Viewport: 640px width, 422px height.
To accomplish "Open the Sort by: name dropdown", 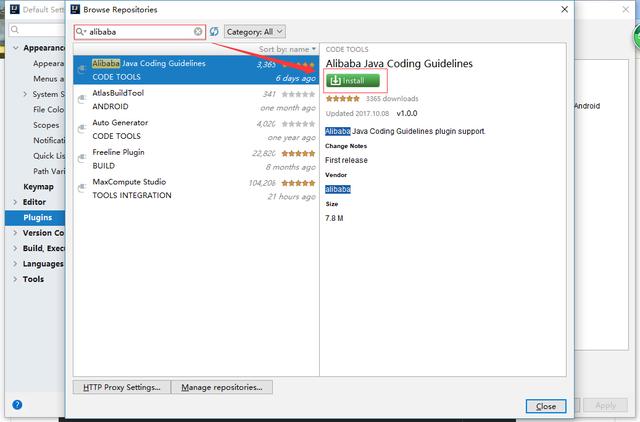I will pos(287,49).
